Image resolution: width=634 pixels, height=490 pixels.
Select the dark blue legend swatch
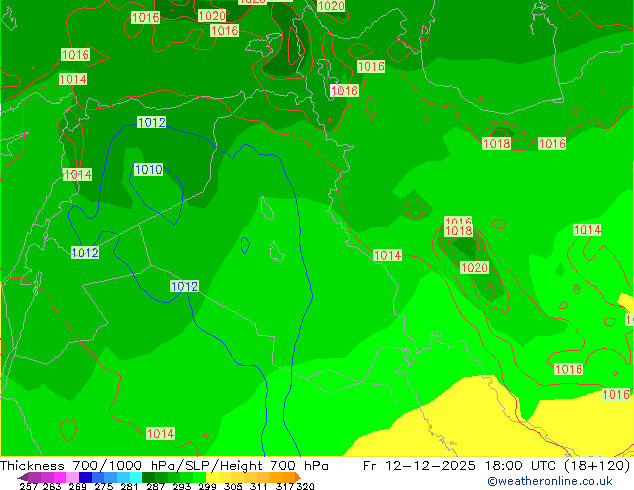coord(85,477)
